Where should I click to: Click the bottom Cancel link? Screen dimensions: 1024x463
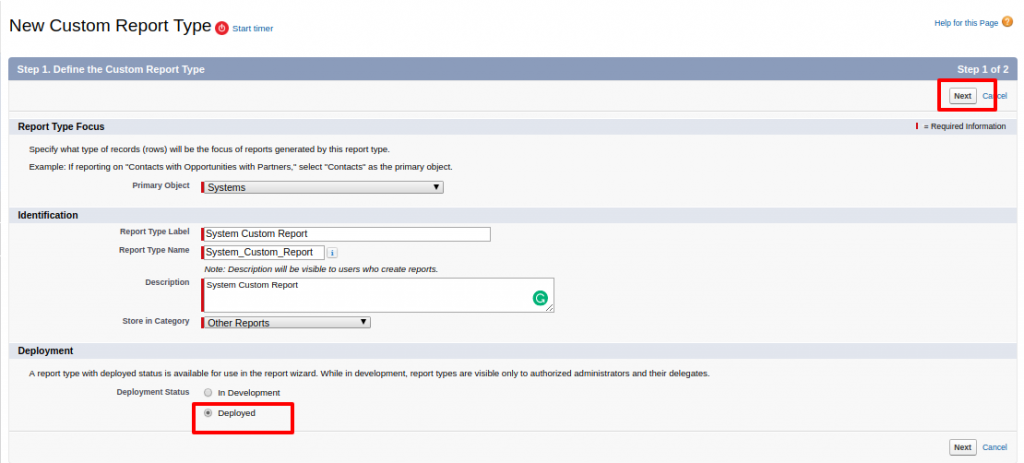tap(995, 447)
